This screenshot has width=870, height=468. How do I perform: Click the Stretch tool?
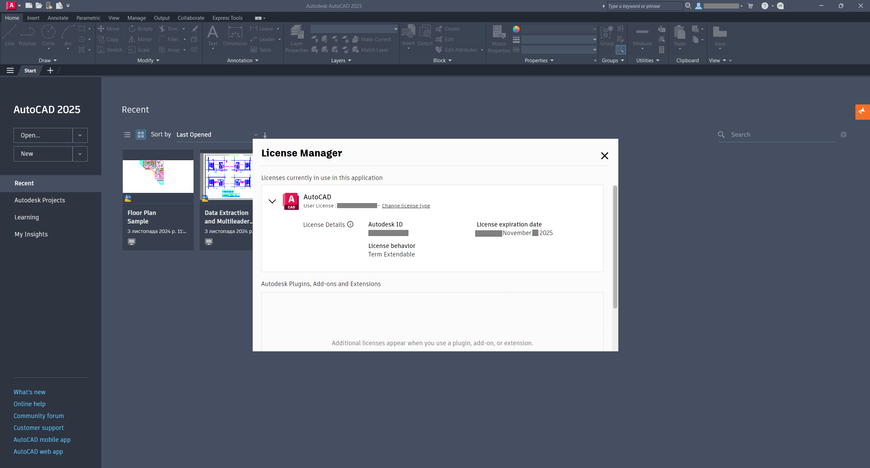110,50
